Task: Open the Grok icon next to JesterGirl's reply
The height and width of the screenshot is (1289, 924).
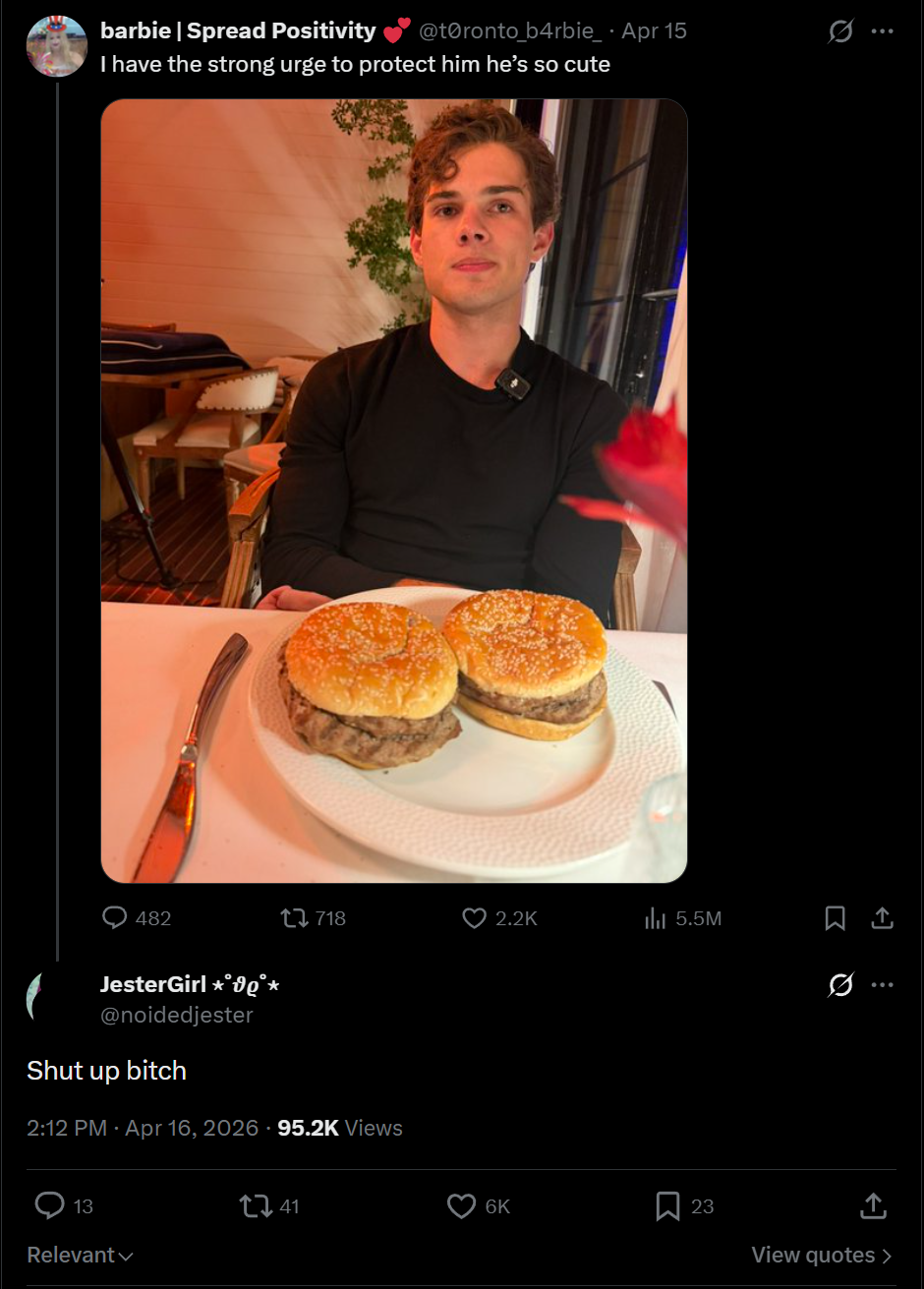Action: (840, 984)
